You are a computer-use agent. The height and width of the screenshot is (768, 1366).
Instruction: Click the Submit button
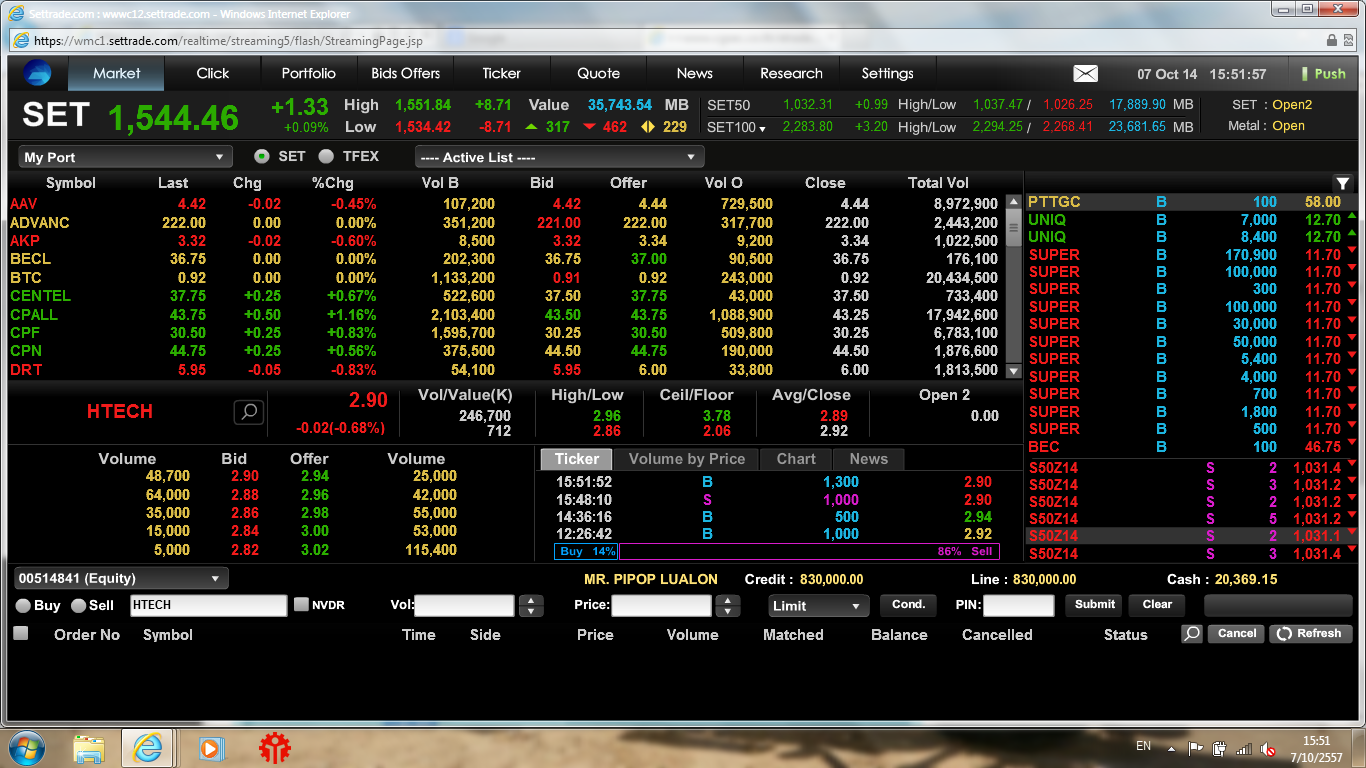click(1095, 605)
